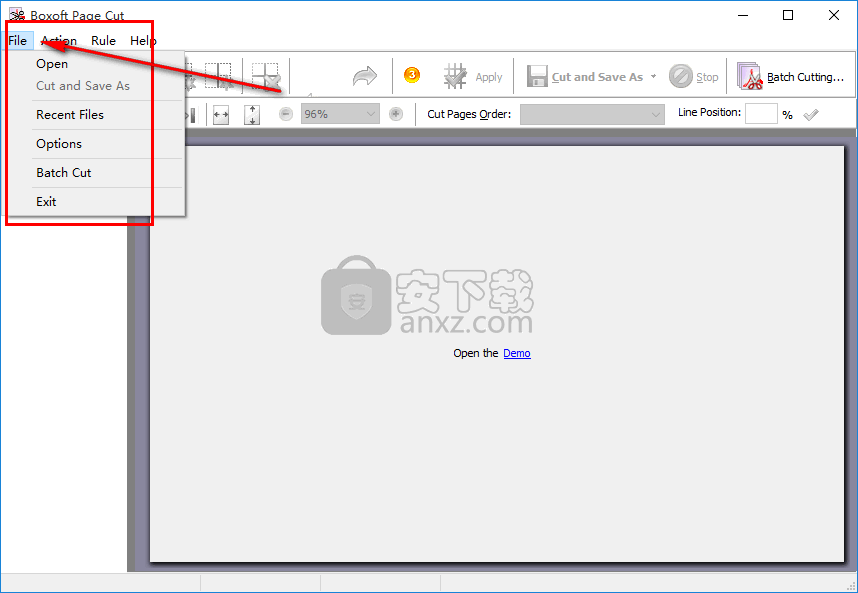The width and height of the screenshot is (858, 593).
Task: Open the File menu
Action: (18, 40)
